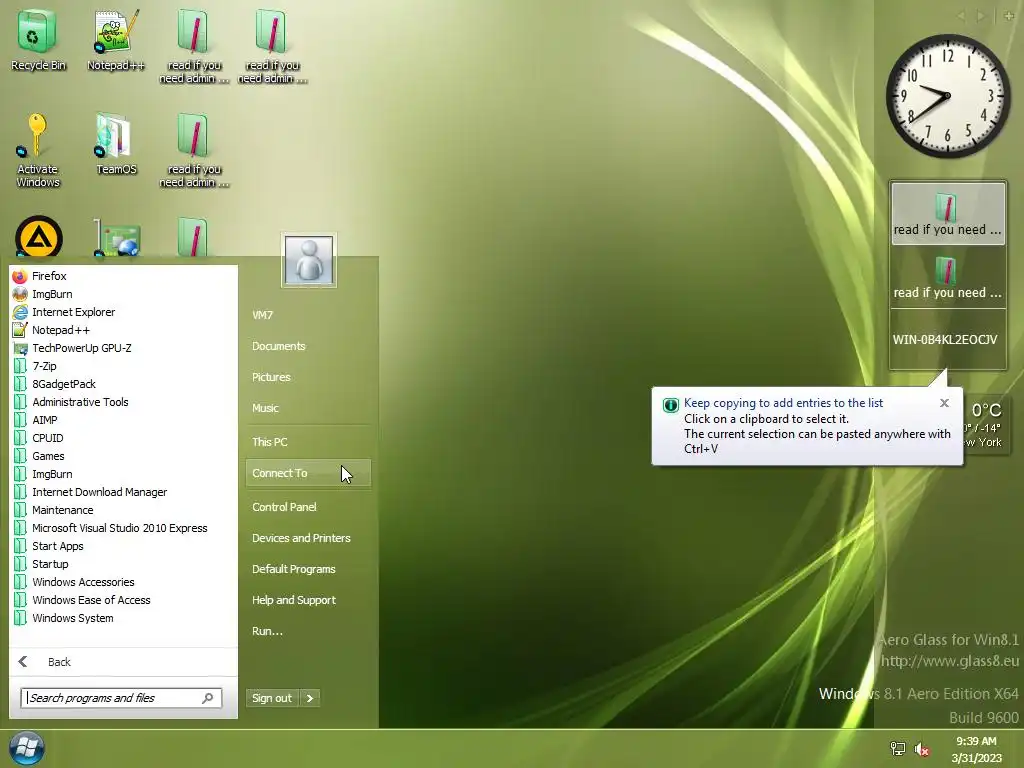The height and width of the screenshot is (768, 1024).
Task: Click the TechPowerUp GPU-Z program icon
Action: (20, 348)
